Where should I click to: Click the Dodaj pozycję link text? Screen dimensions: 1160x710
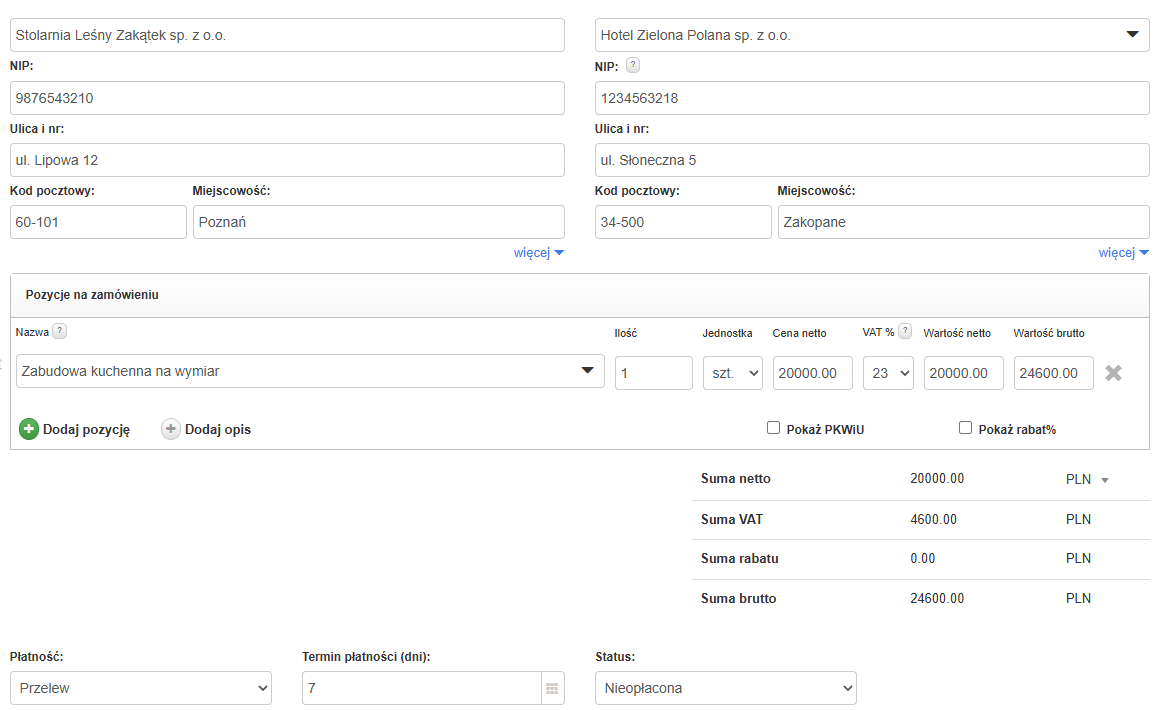87,430
